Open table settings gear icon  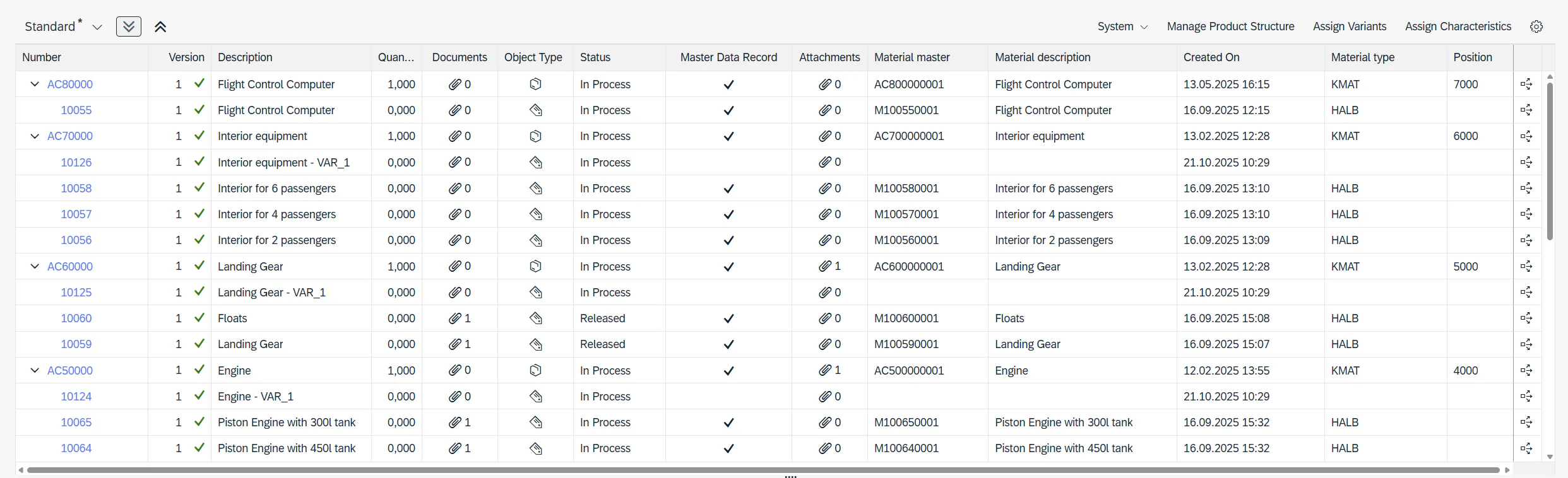[1536, 26]
